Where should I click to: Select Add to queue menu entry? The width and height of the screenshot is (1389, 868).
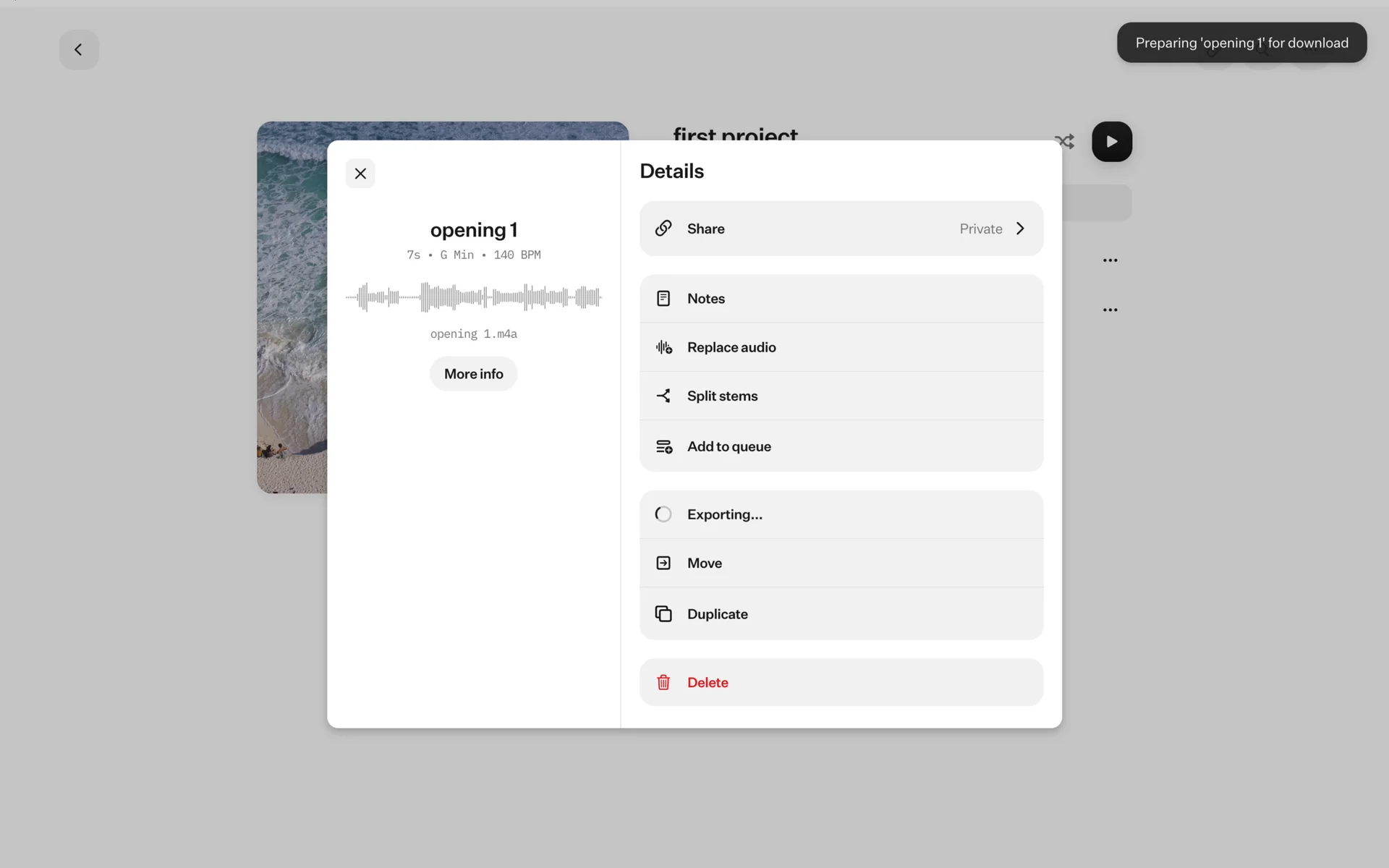coord(729,447)
